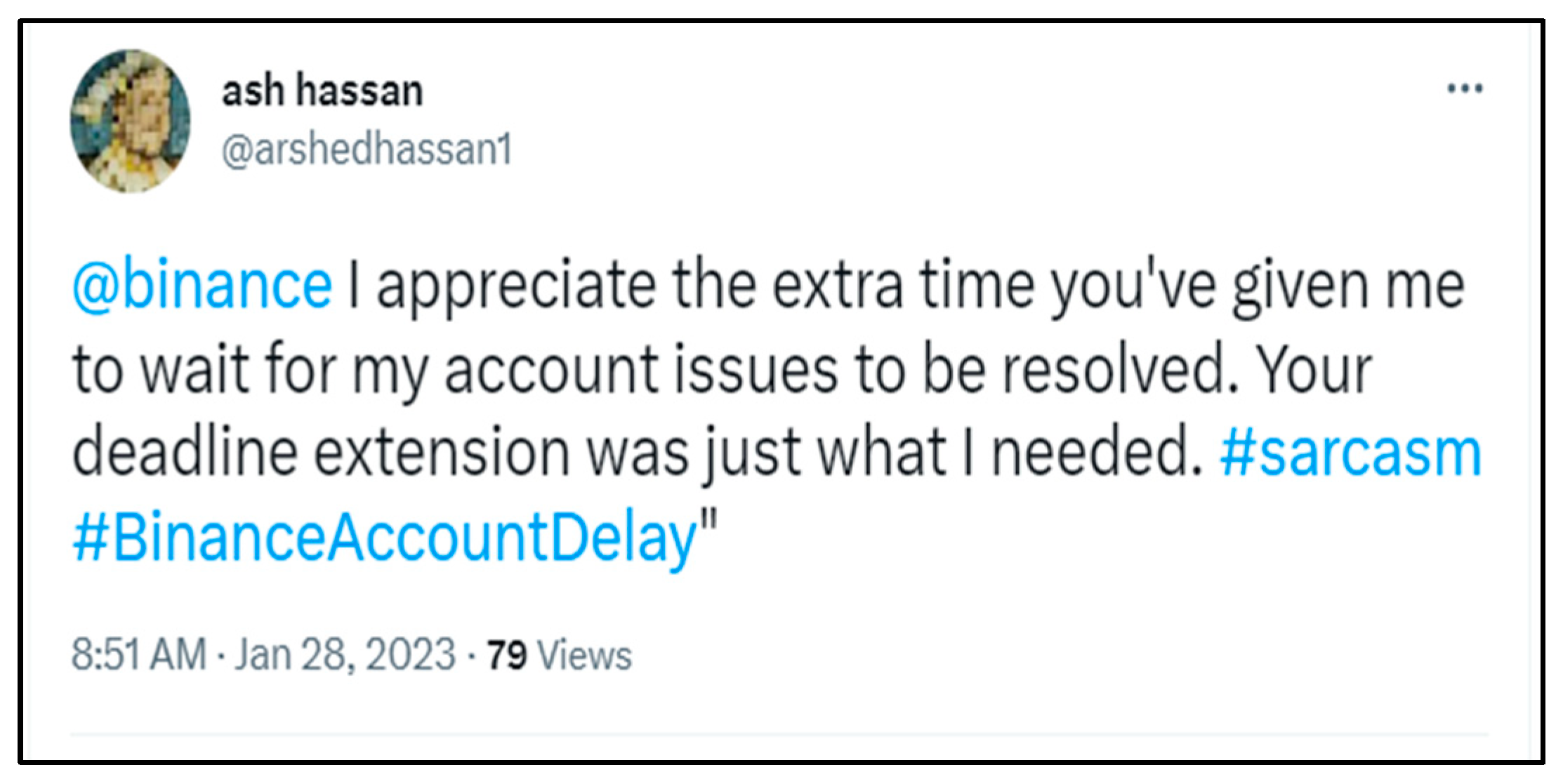Image resolution: width=1563 pixels, height=784 pixels.
Task: Click ash hassan's pixelated profile avatar
Action: point(130,121)
